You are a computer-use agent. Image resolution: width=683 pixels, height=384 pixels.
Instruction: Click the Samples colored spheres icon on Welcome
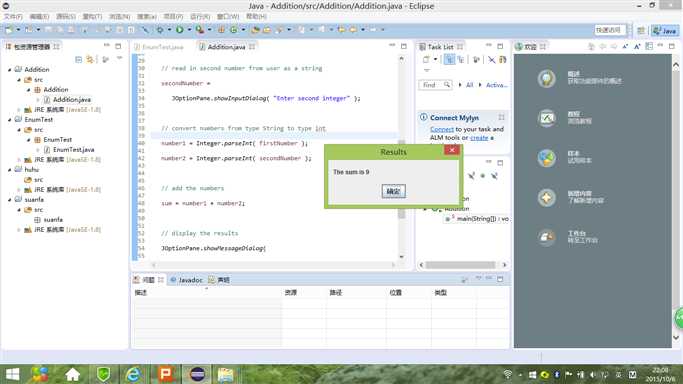point(546,158)
